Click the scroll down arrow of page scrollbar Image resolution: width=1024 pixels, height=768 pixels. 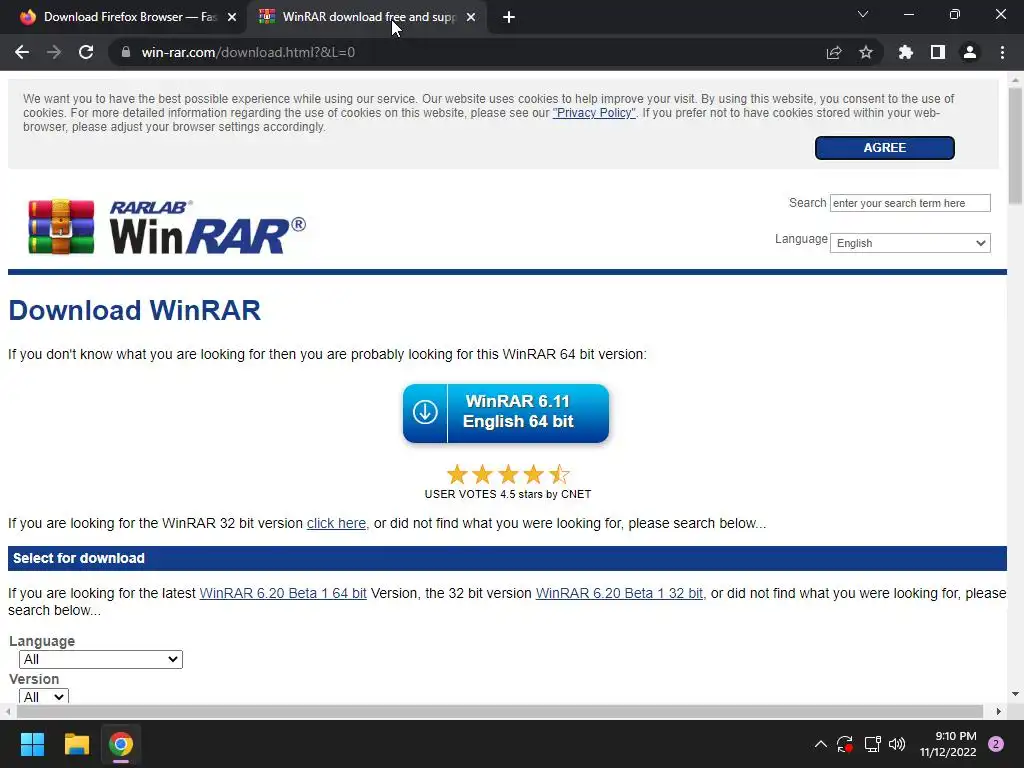pyautogui.click(x=1016, y=694)
